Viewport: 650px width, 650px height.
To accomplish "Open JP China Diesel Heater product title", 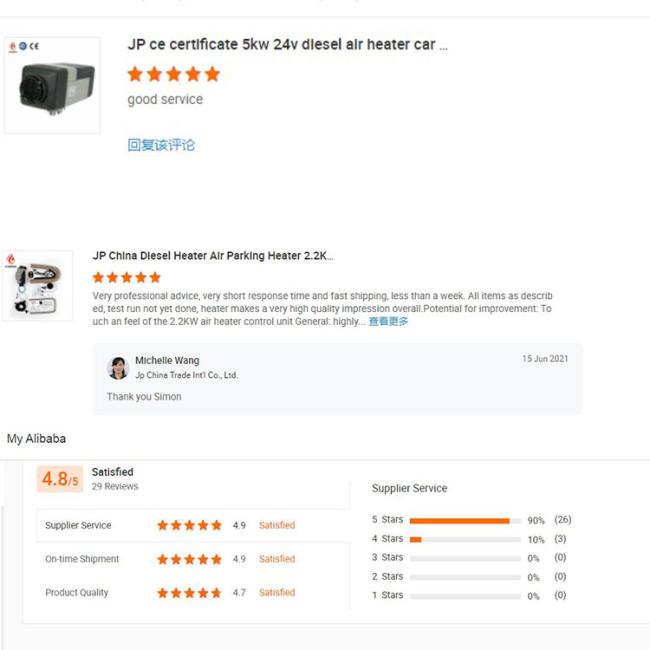I will tap(212, 256).
